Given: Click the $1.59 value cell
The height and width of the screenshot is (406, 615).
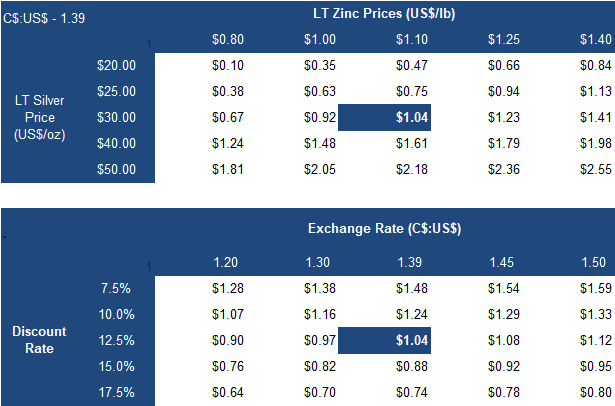Looking at the screenshot, I should [x=595, y=289].
